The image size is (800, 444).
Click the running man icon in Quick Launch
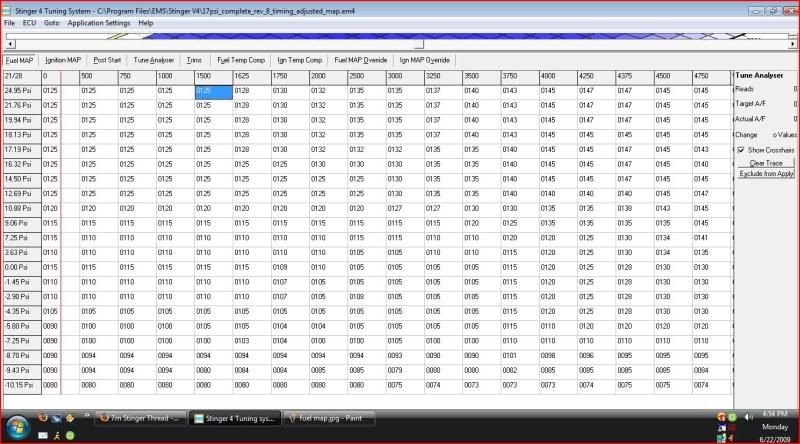(x=57, y=435)
